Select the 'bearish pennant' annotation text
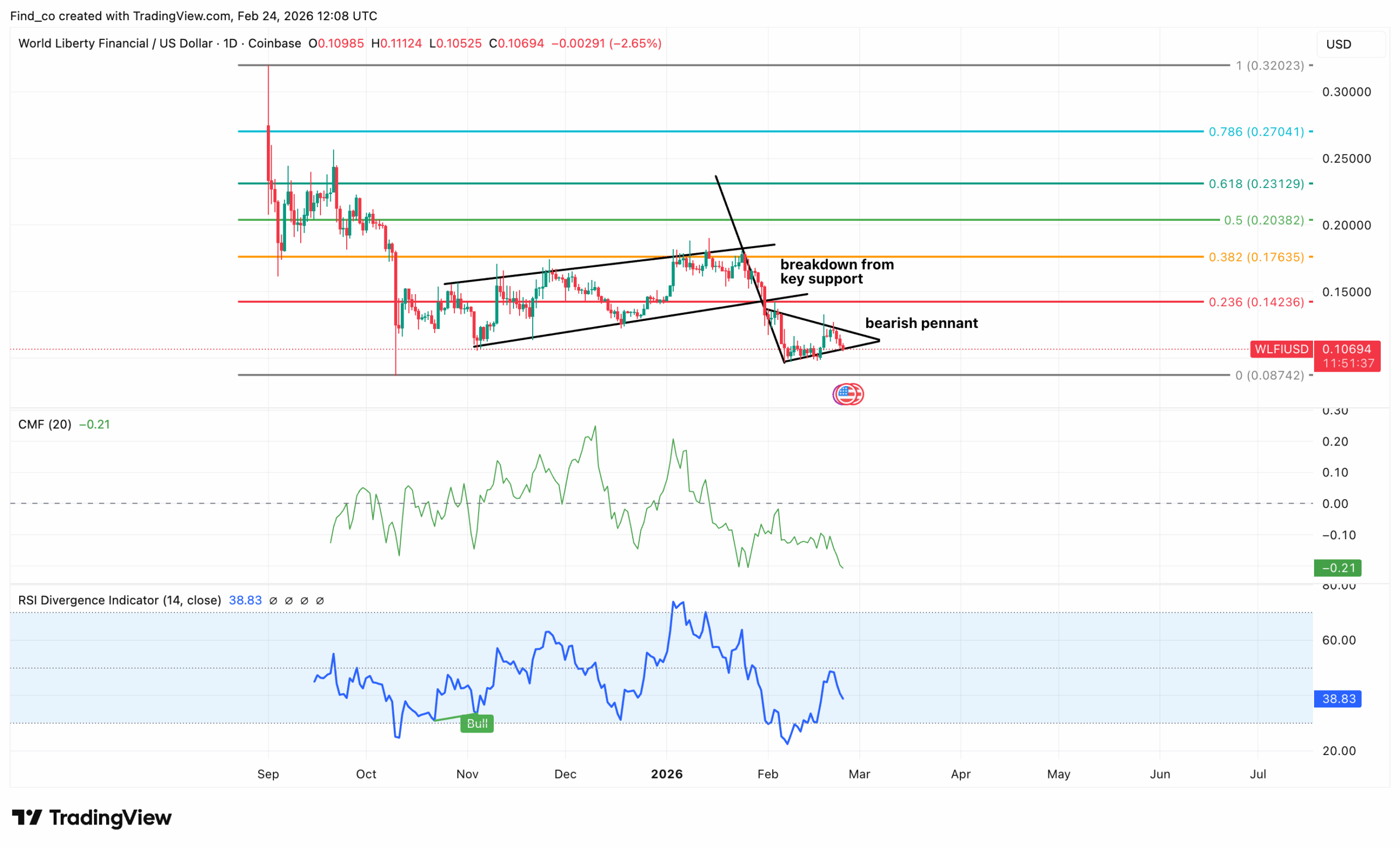 [x=921, y=323]
